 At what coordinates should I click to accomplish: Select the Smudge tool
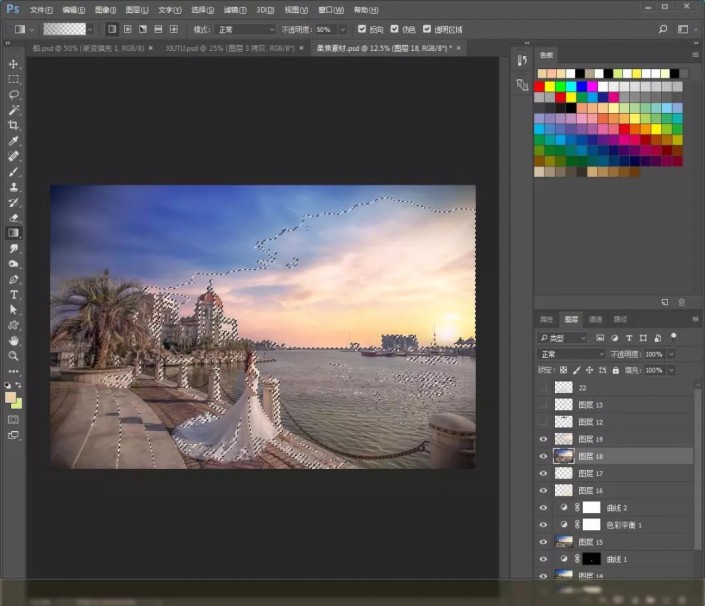13,249
